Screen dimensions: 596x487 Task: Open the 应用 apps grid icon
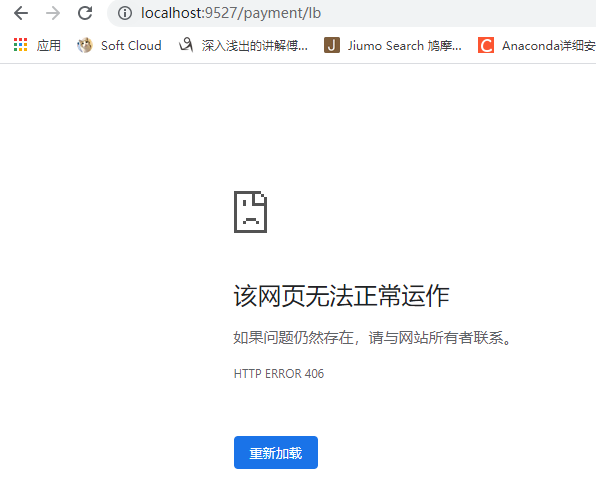21,45
